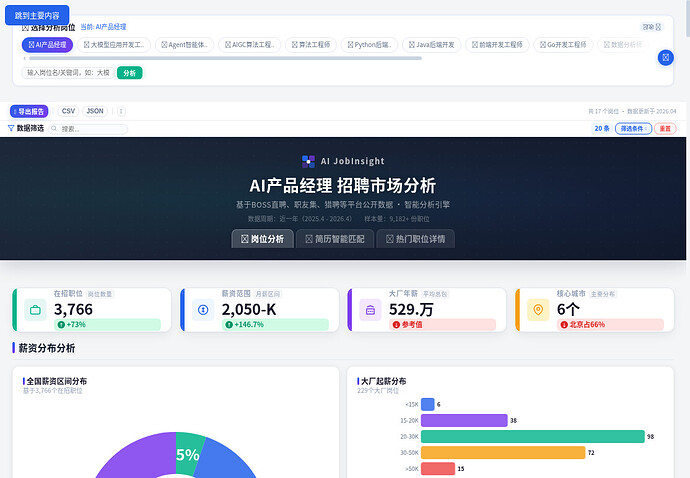
Task: Select the Go开发工程师 job chip
Action: (563, 44)
